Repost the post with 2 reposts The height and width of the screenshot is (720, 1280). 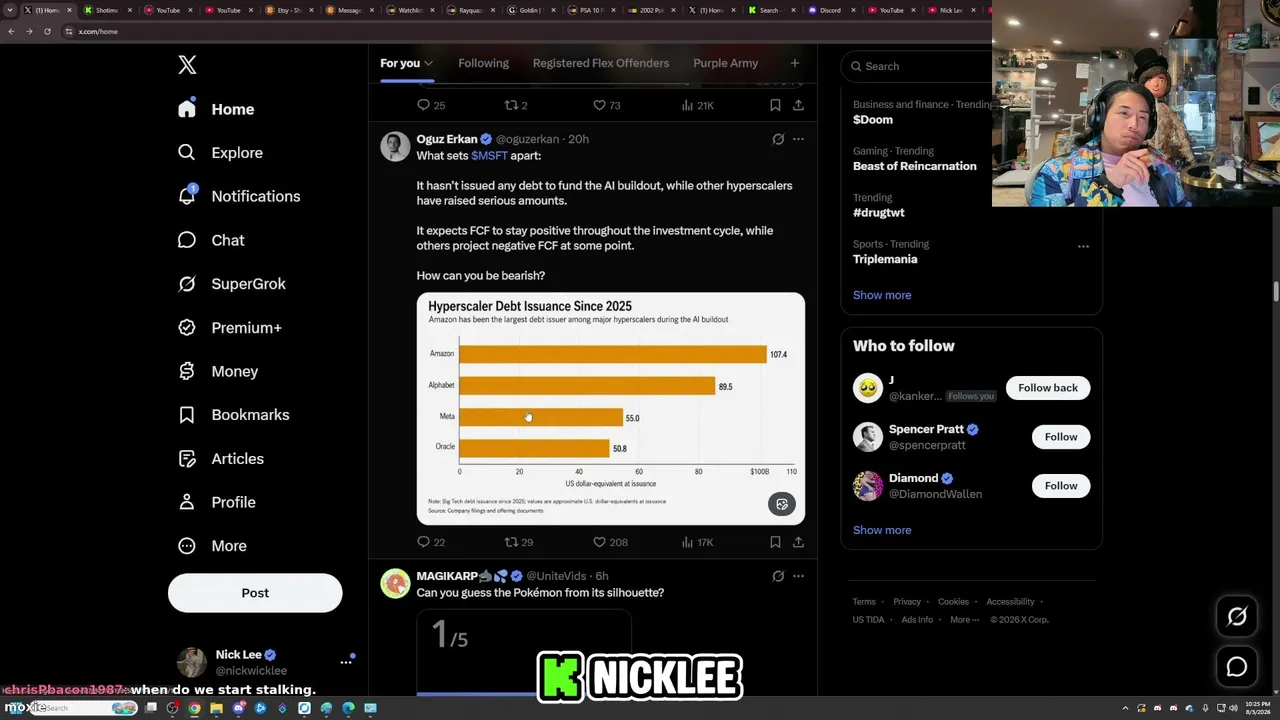coord(515,105)
